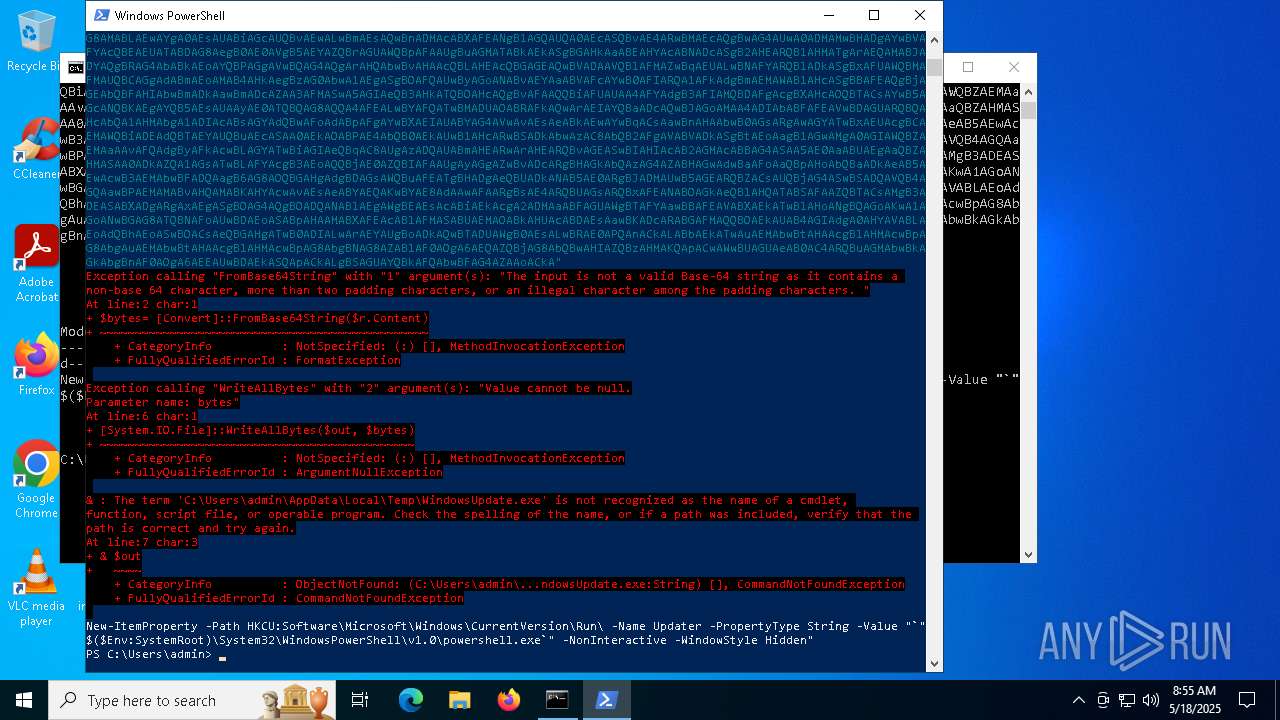
Task: Click the search box landmark illustration
Action: tap(295, 700)
